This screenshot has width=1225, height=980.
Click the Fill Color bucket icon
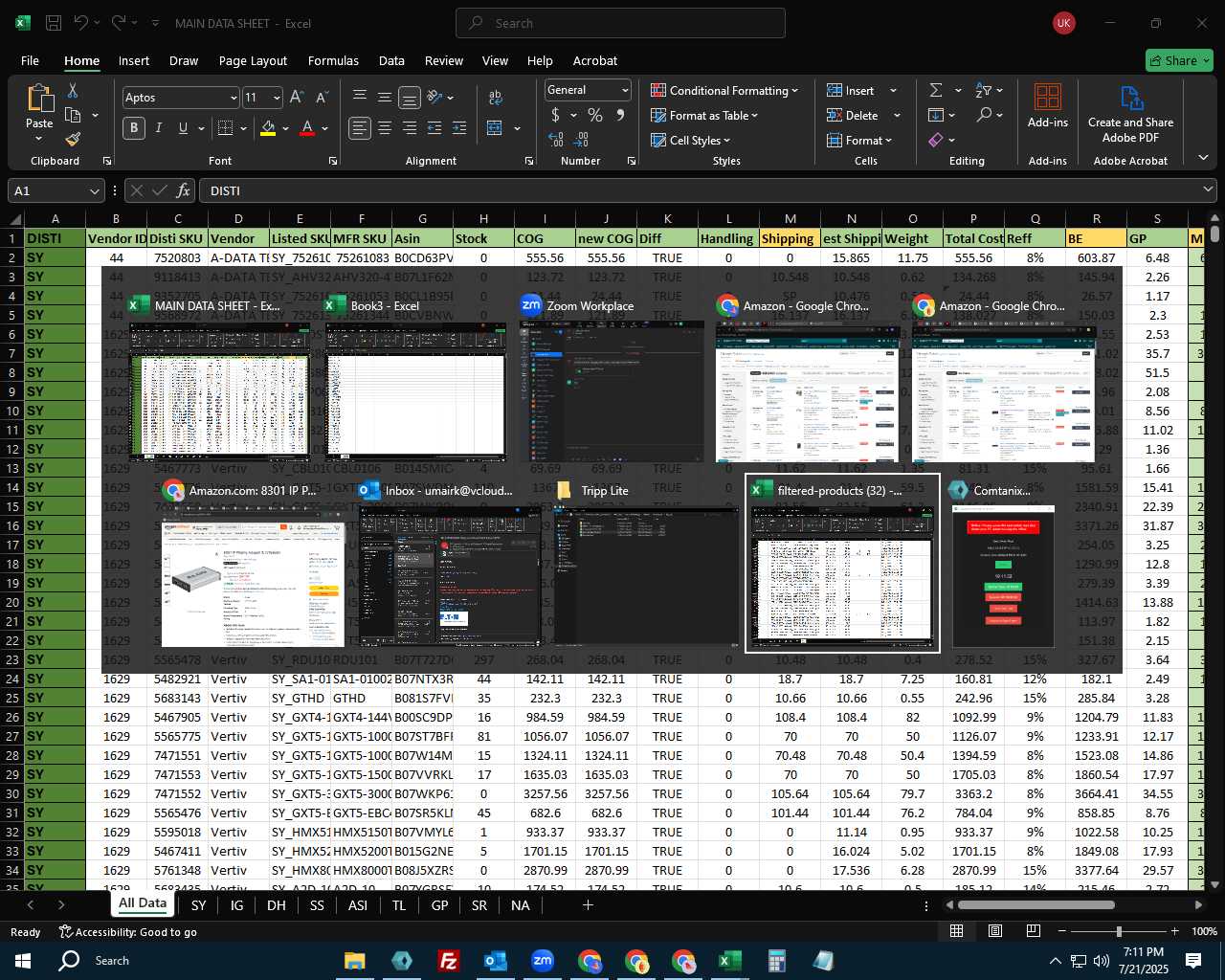[268, 128]
